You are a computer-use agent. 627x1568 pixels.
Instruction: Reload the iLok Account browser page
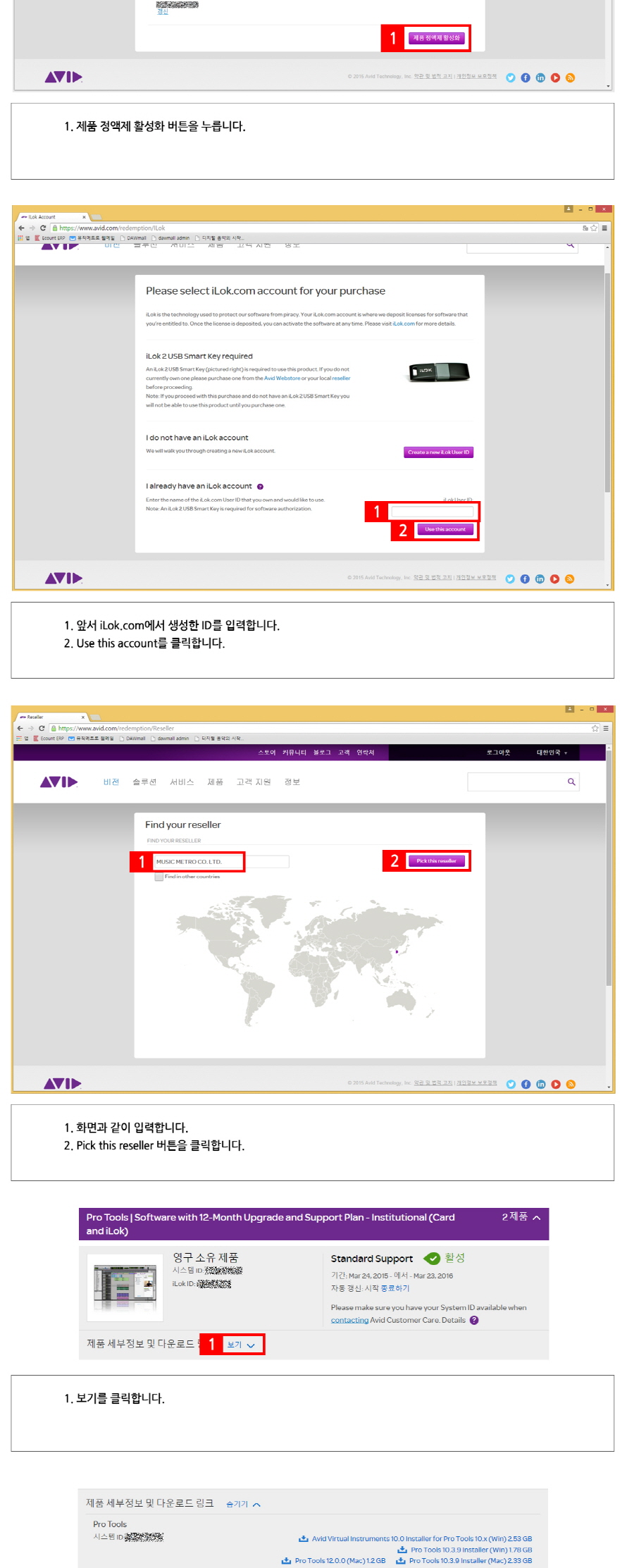pos(42,228)
